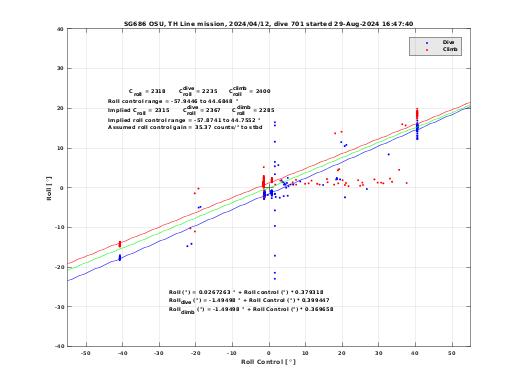This screenshot has width=520, height=390.
Task: Select the Implied roll control range text line
Action: 184,120
